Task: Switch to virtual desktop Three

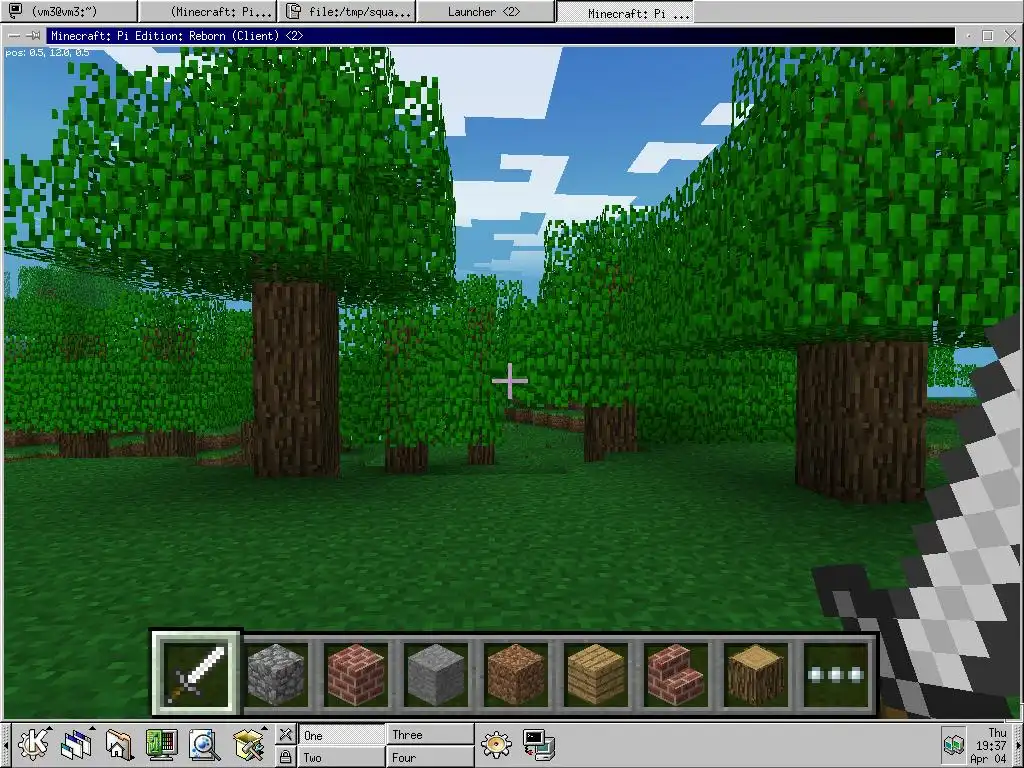Action: tap(430, 735)
